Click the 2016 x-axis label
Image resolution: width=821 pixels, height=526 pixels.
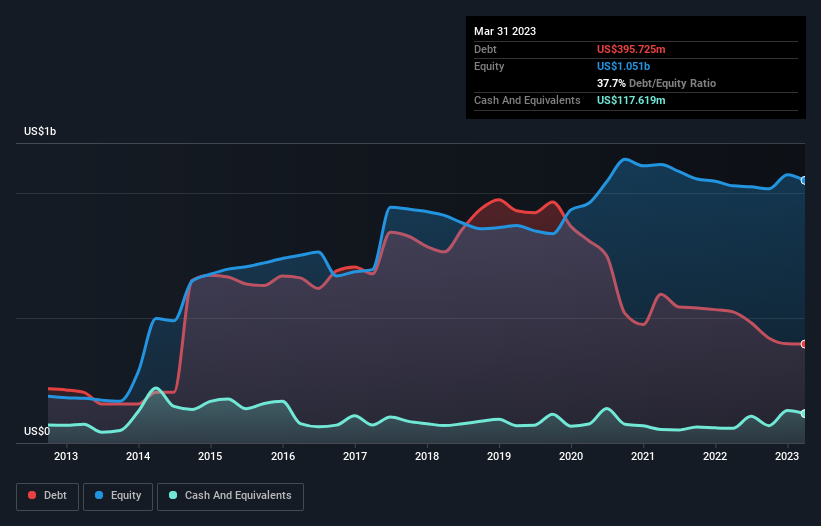(283, 456)
